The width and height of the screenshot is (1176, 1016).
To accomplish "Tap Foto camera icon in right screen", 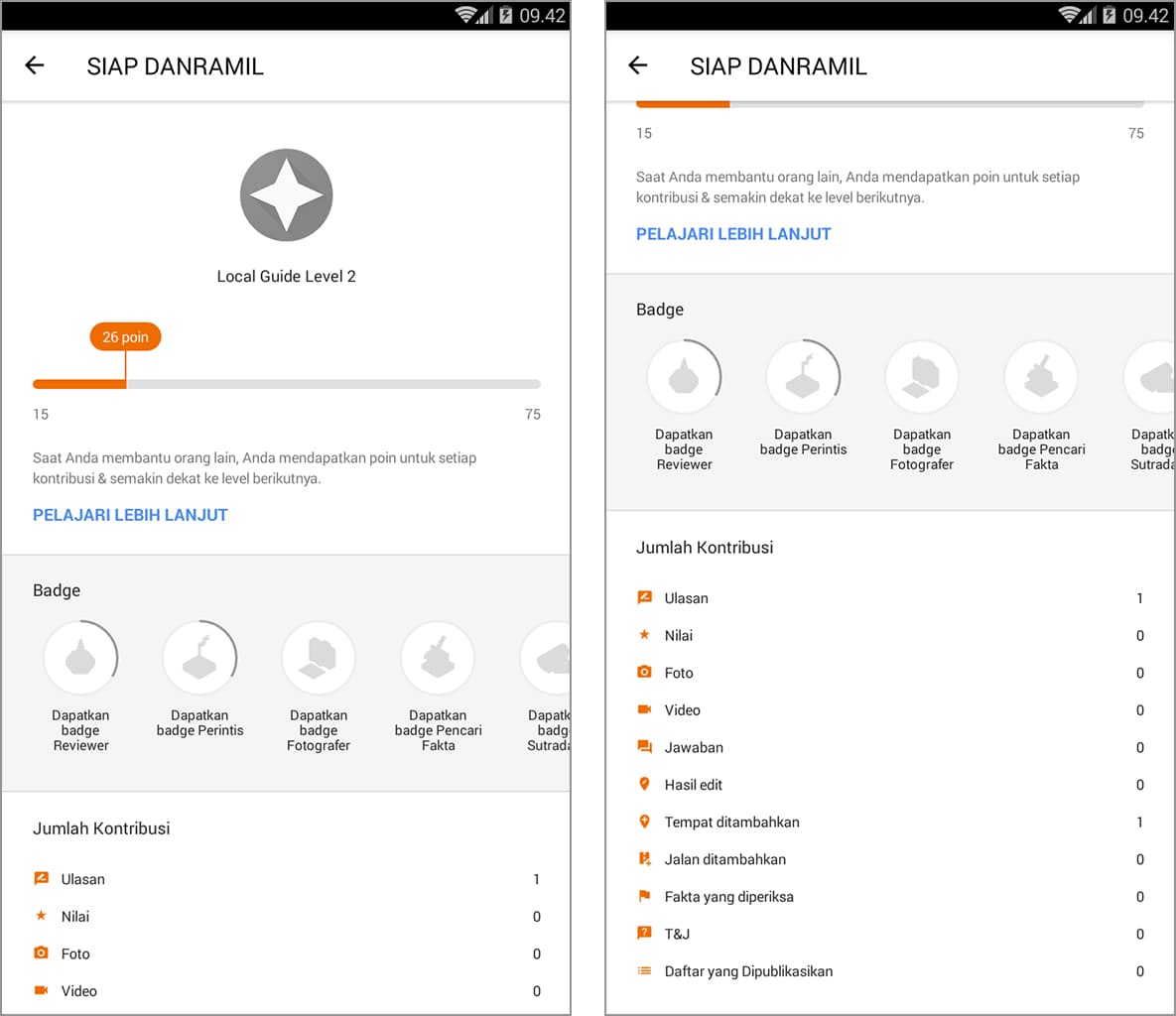I will point(644,672).
